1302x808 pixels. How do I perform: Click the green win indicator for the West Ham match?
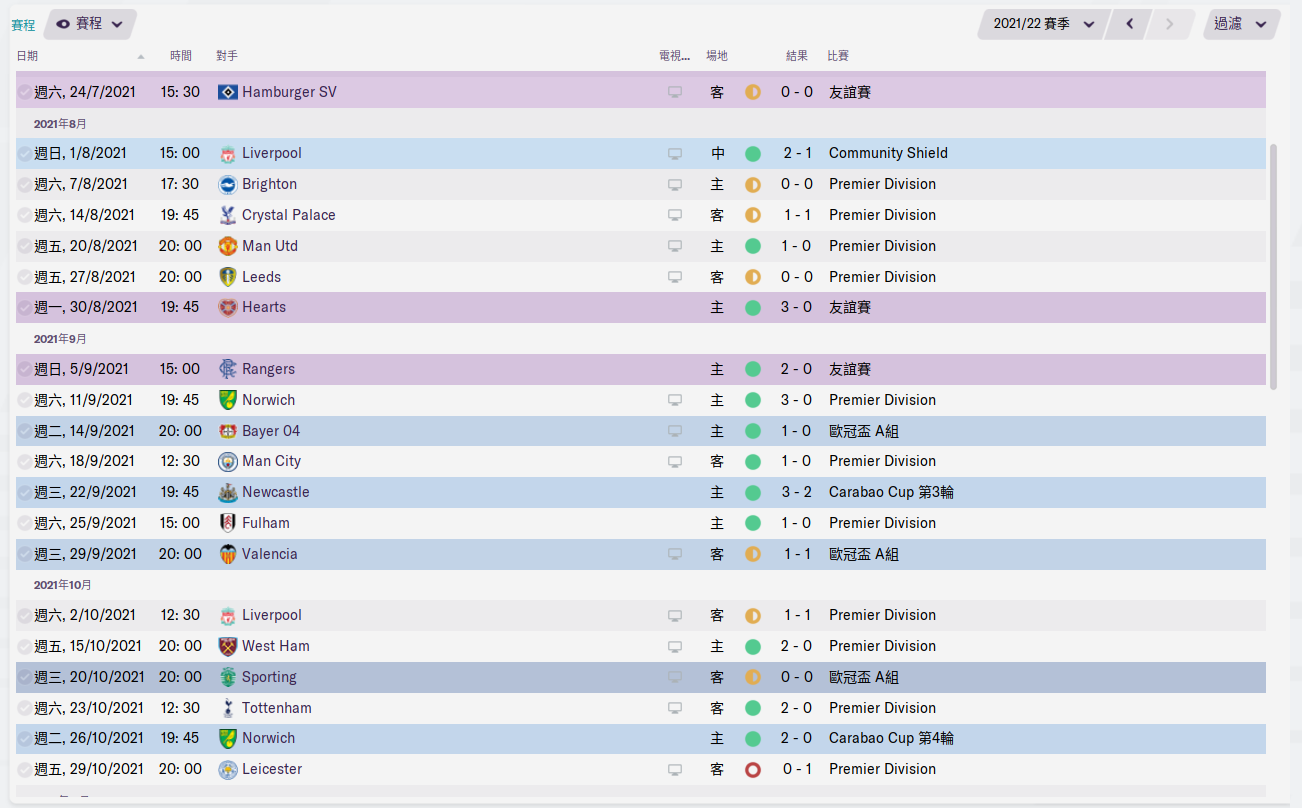[x=753, y=647]
